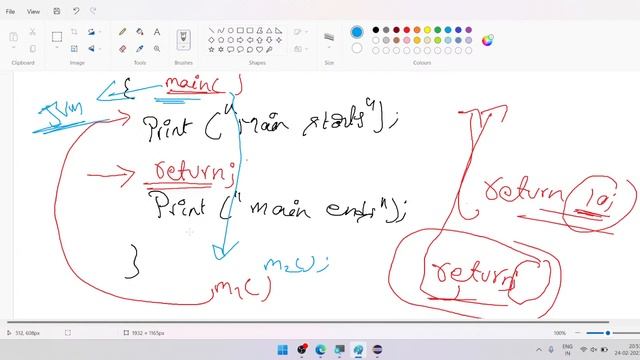
Task: Select Colour 1 blue primary swatch
Action: point(357,32)
